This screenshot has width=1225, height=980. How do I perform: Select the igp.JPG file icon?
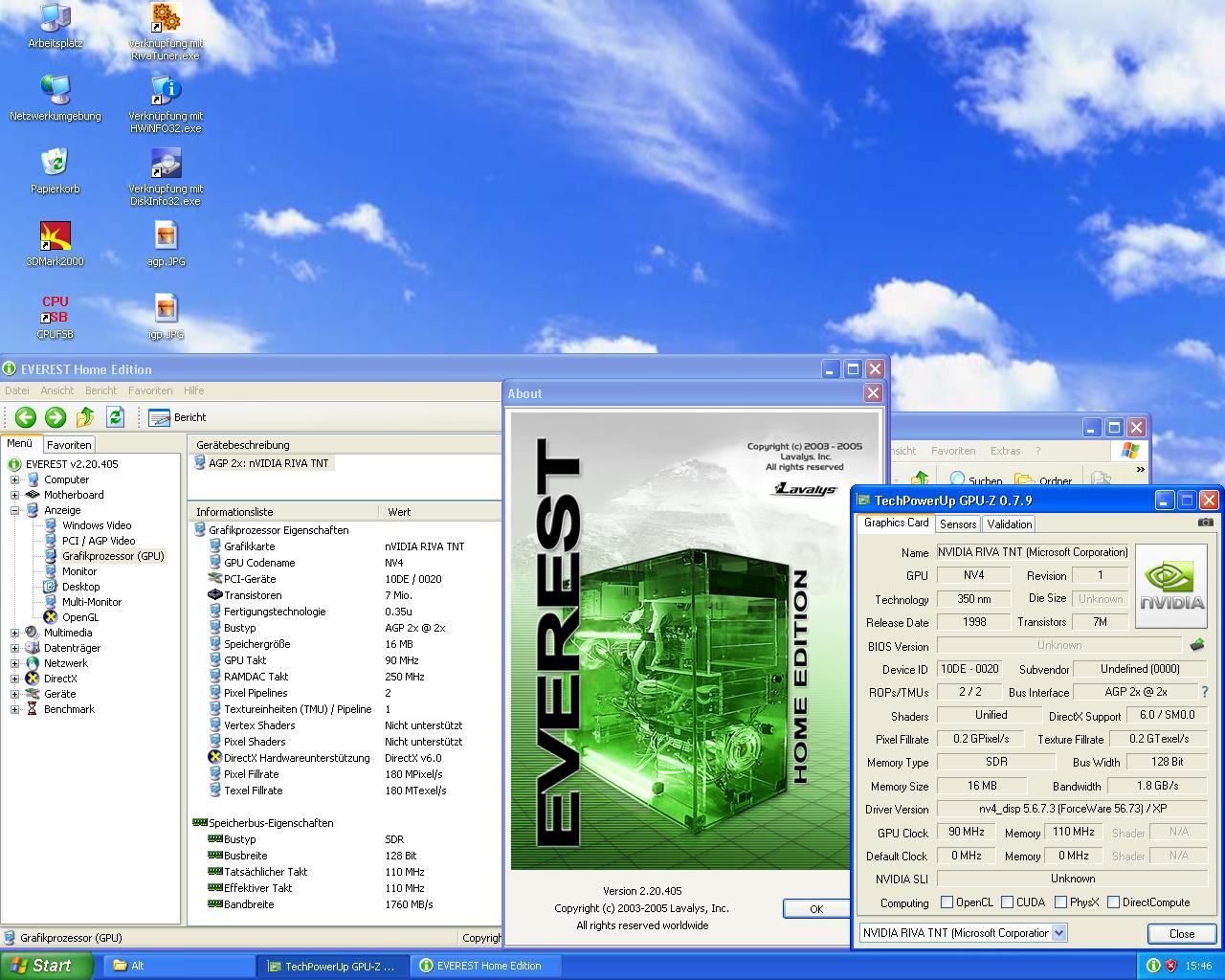166,317
